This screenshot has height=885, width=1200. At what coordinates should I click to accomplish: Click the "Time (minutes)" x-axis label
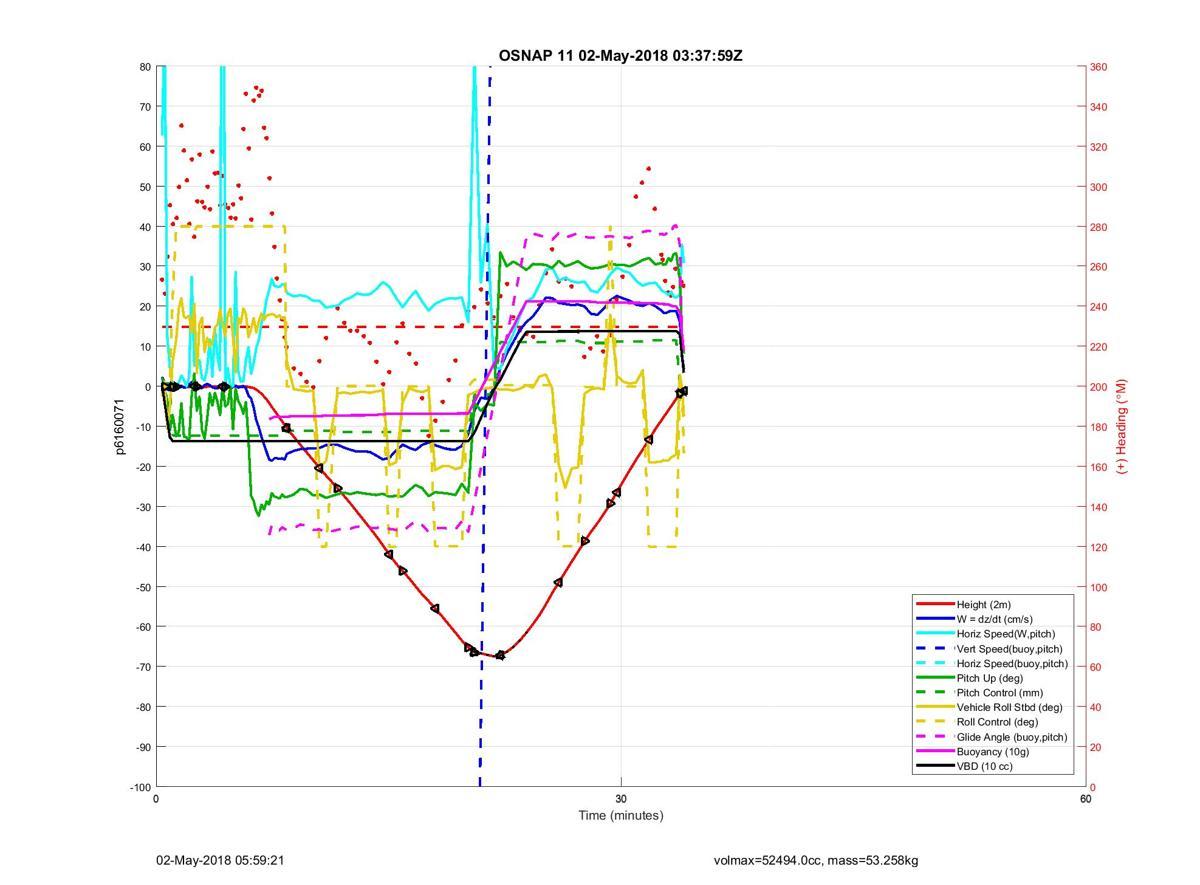tap(620, 815)
